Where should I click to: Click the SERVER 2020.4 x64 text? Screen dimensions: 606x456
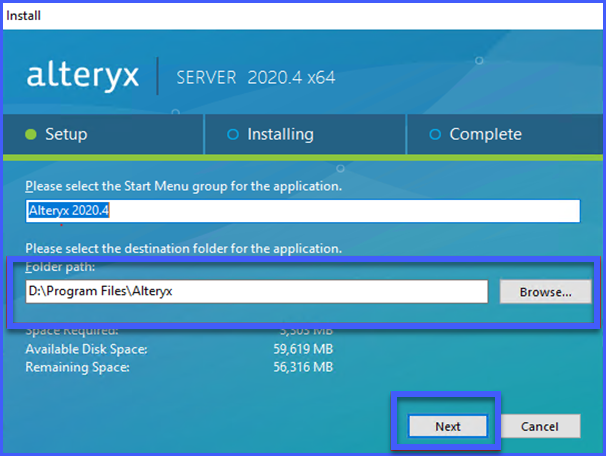coord(256,78)
